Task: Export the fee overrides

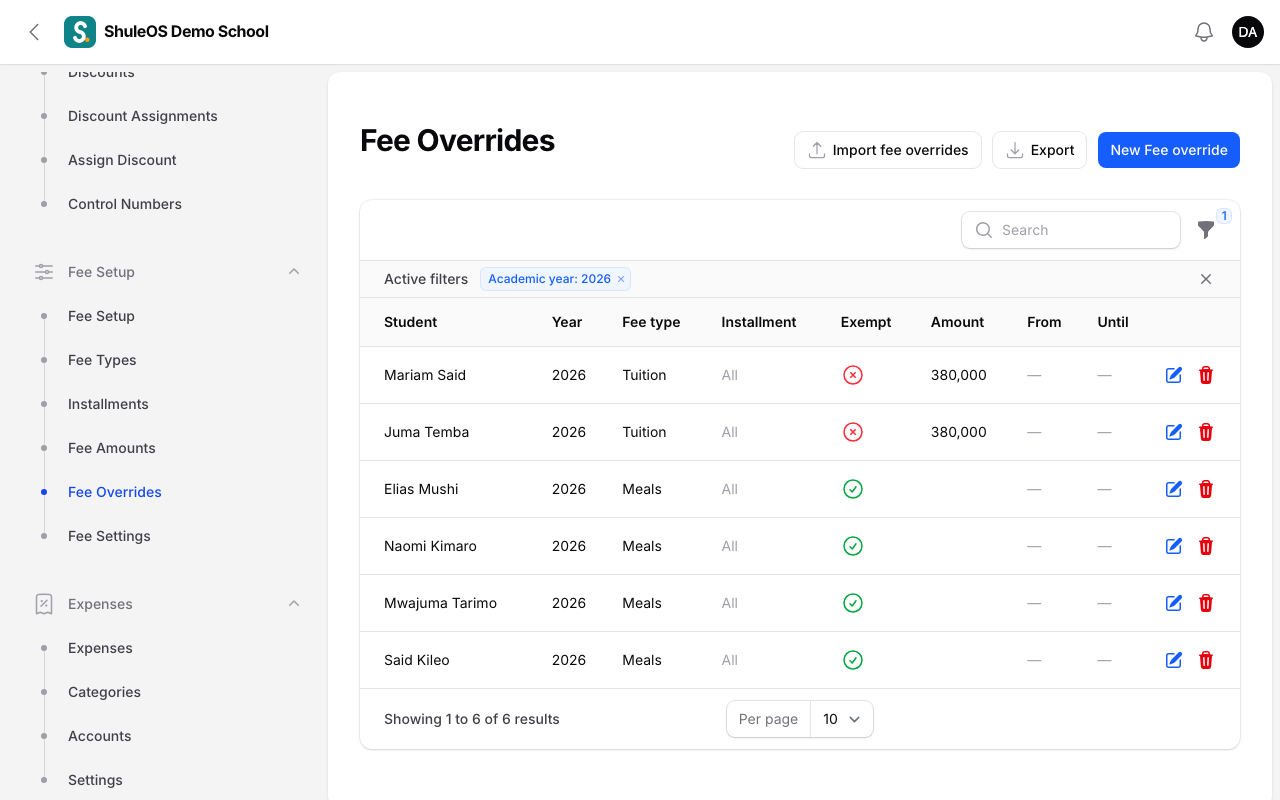Action: tap(1039, 150)
